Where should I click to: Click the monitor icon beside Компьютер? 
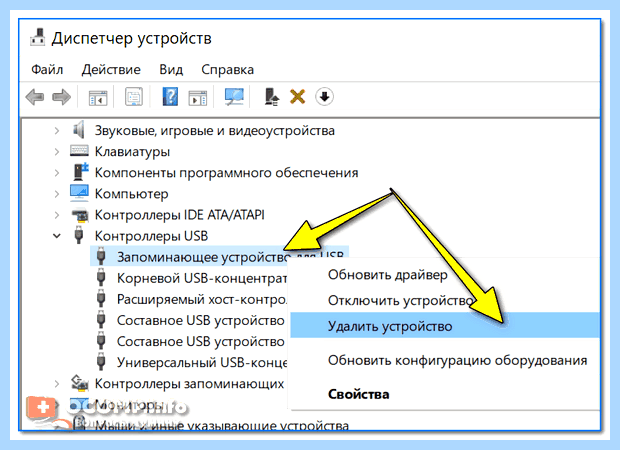(79, 193)
